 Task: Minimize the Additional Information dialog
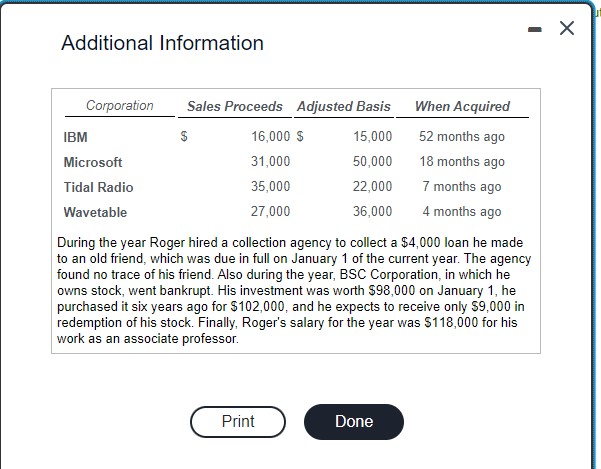(x=535, y=29)
